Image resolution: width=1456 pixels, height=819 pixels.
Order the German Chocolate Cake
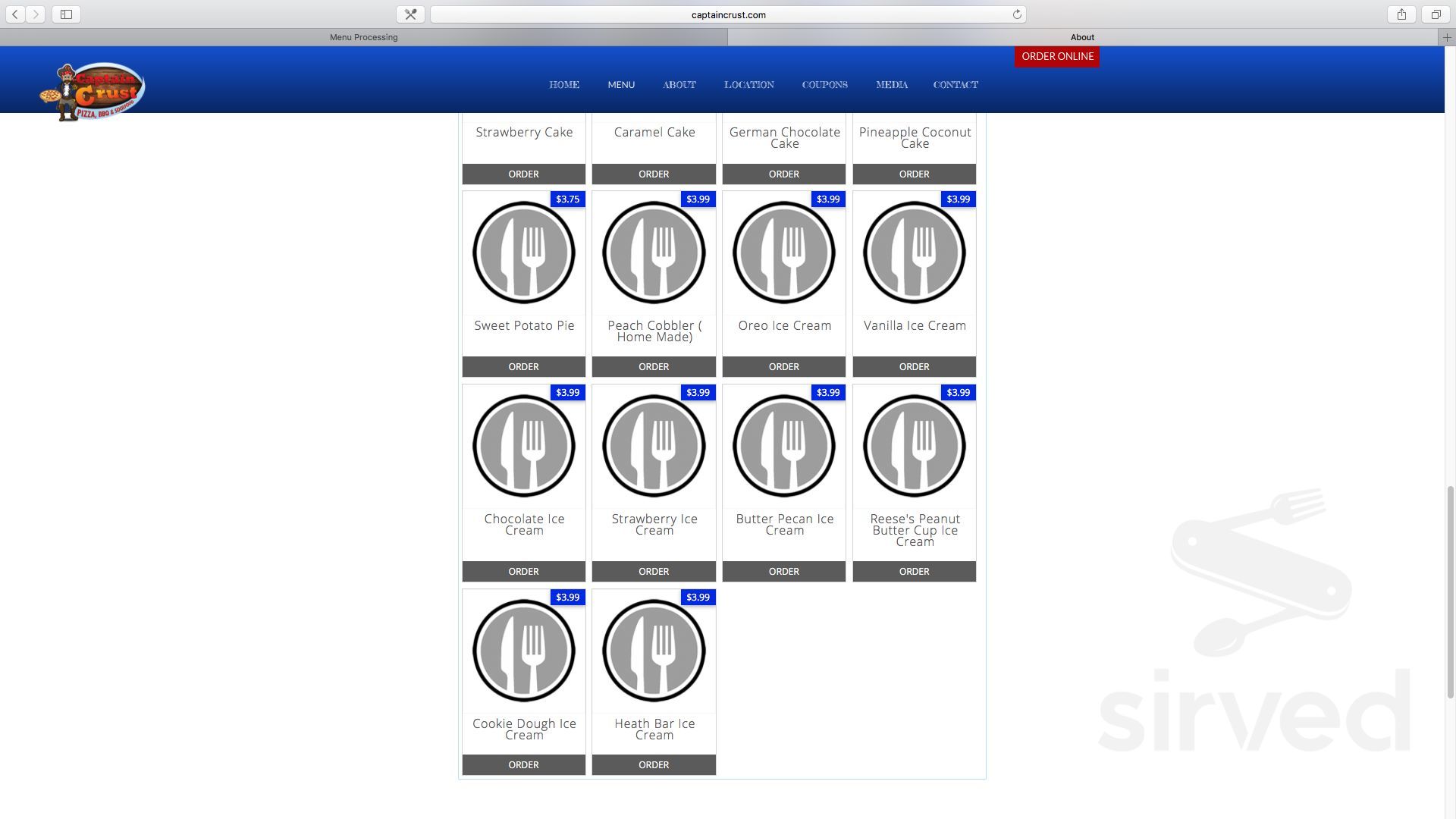784,174
